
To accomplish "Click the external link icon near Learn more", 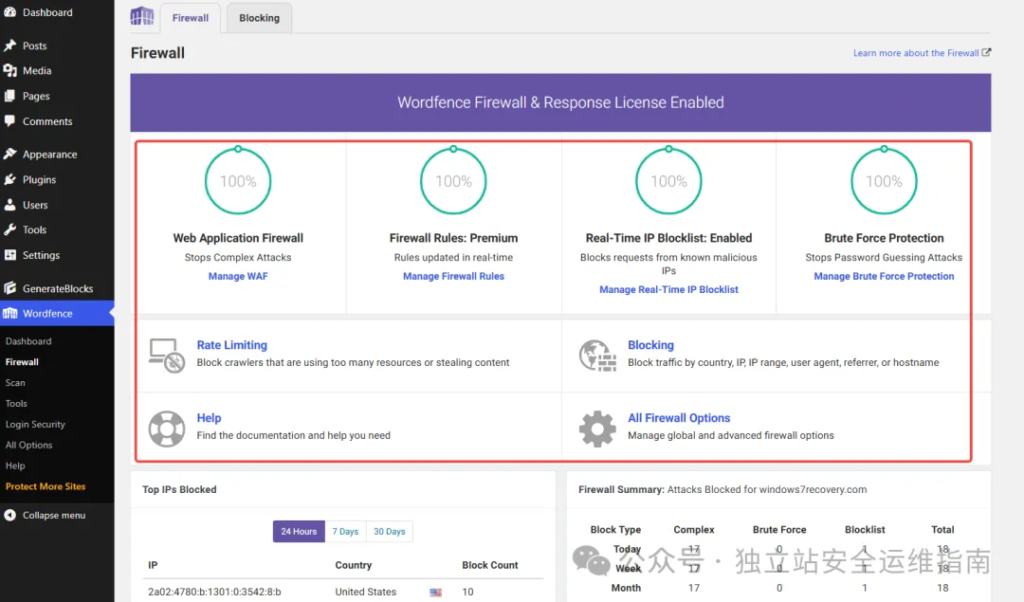I will point(986,52).
